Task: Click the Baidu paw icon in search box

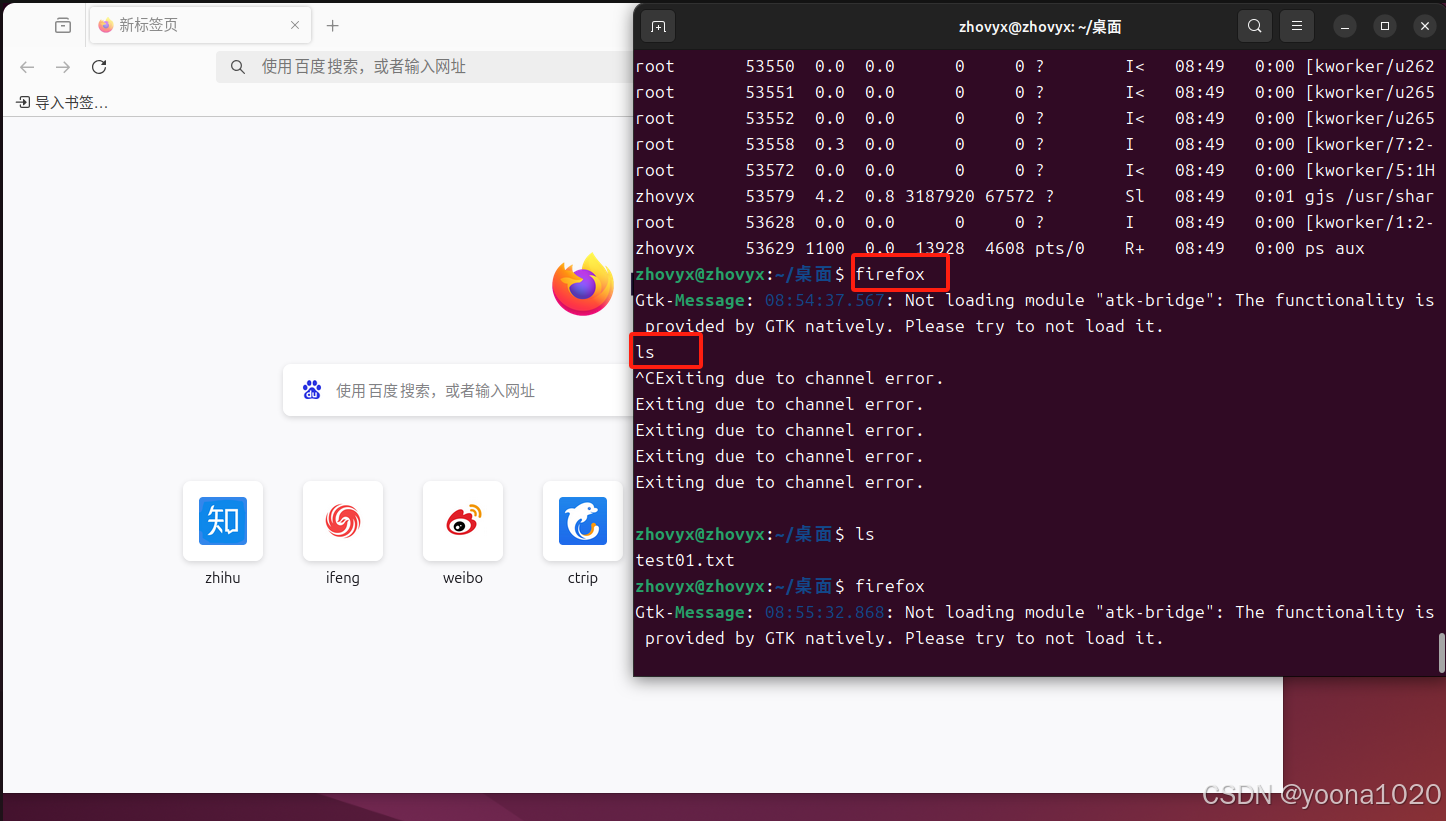Action: click(311, 390)
